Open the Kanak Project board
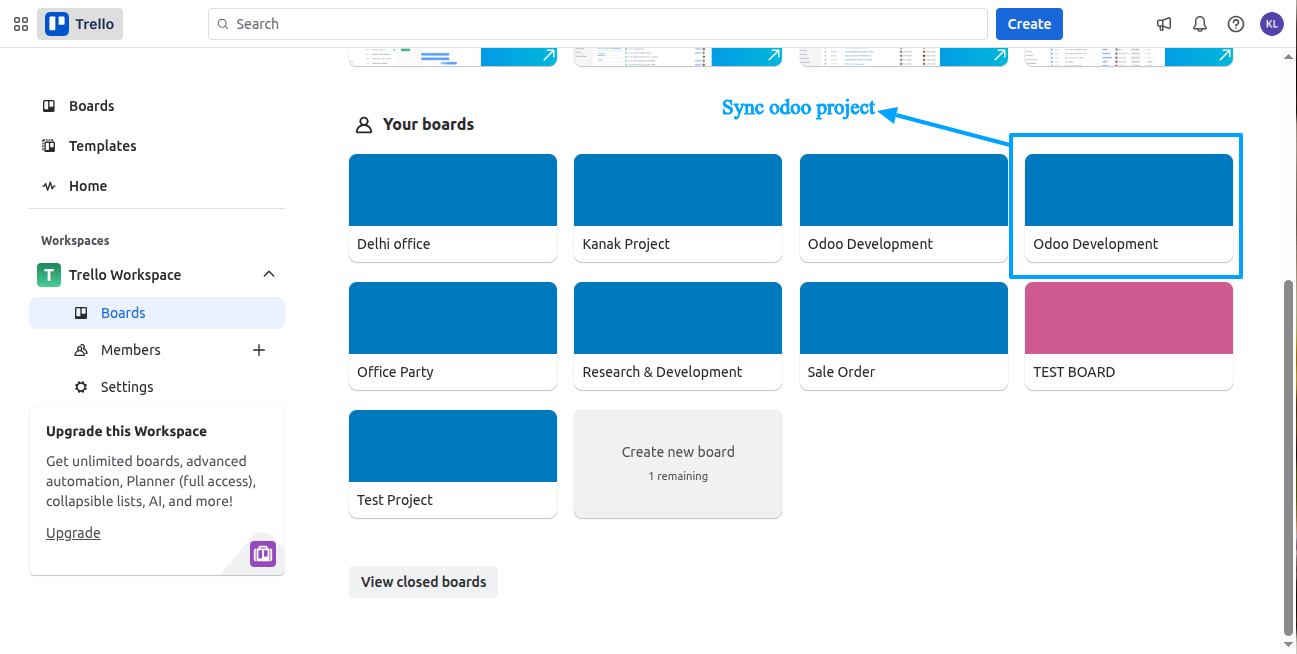Viewport: 1297px width, 654px height. click(678, 208)
